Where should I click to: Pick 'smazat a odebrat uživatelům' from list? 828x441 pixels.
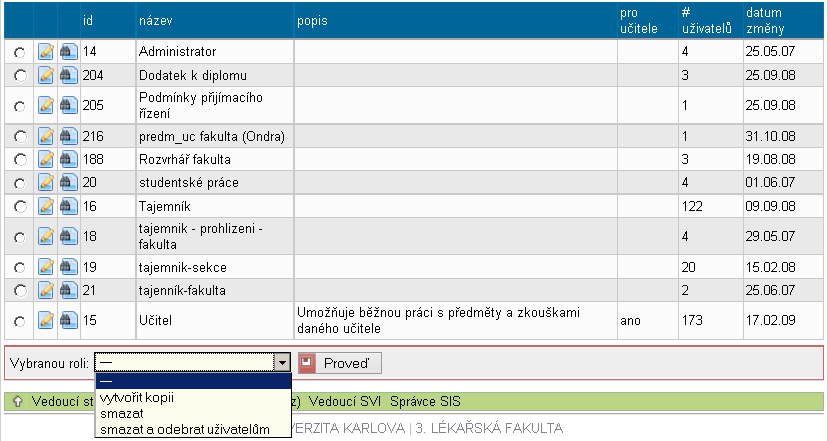pyautogui.click(x=185, y=430)
